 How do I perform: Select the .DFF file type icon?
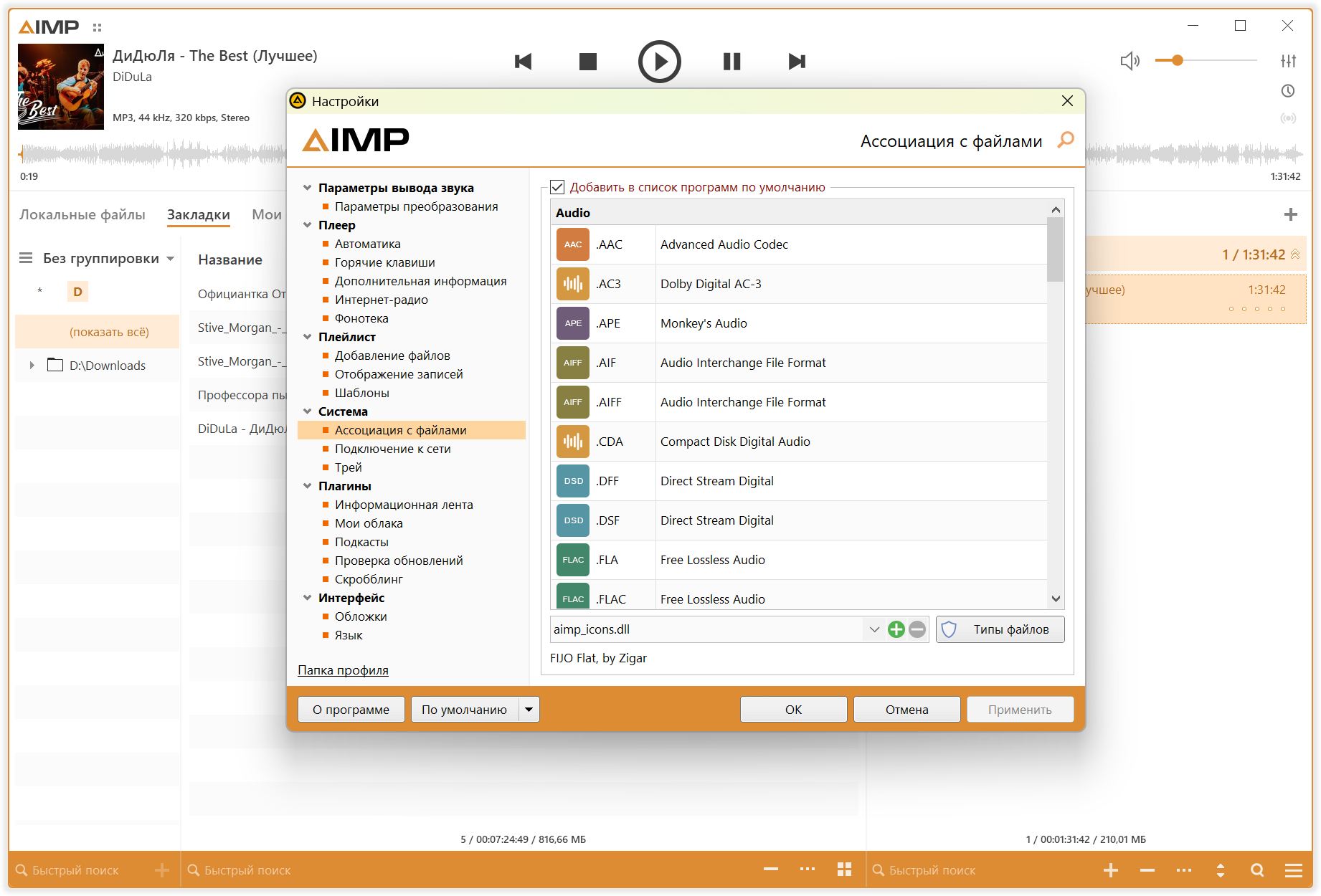pyautogui.click(x=572, y=481)
